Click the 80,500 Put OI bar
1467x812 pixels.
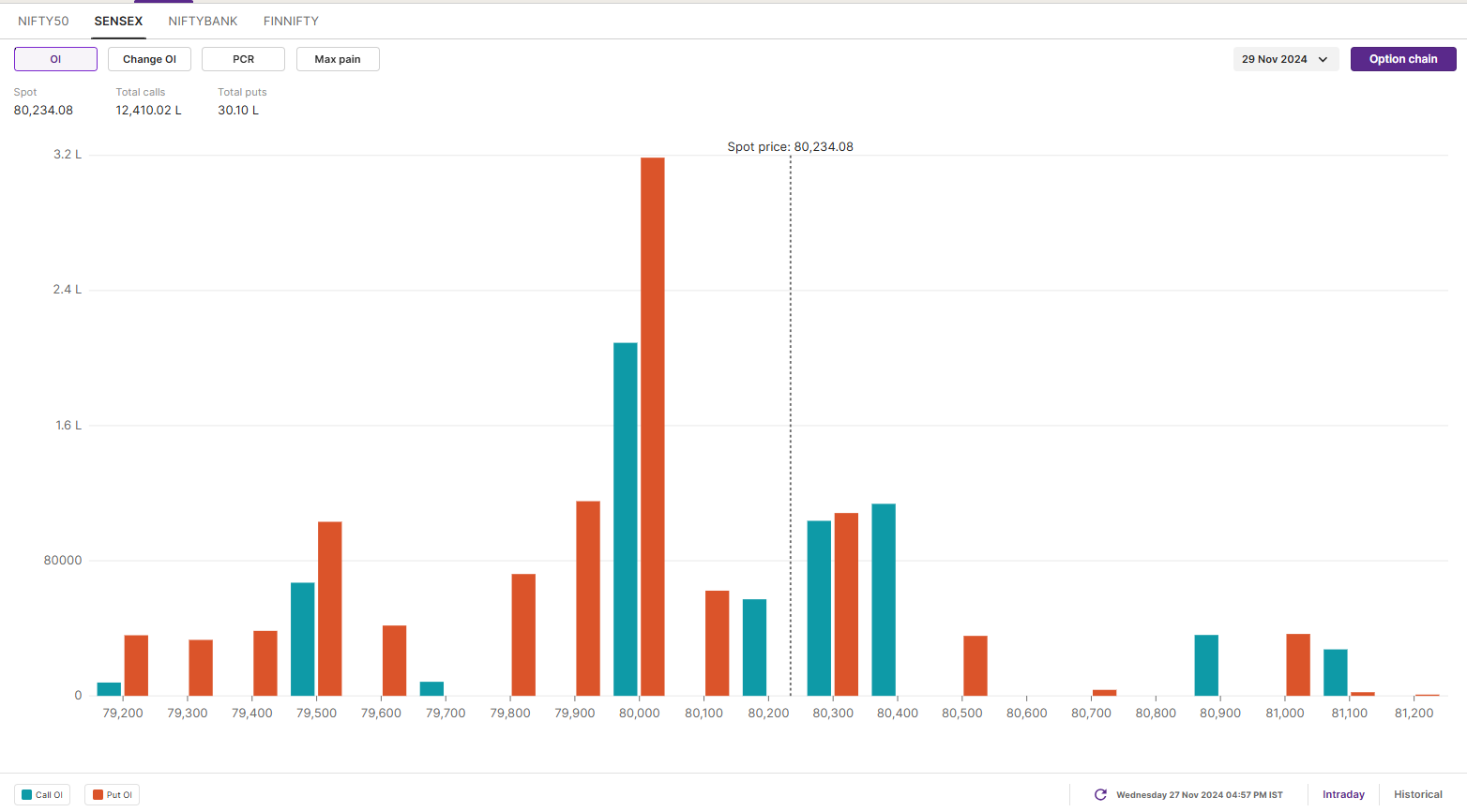[x=975, y=666]
